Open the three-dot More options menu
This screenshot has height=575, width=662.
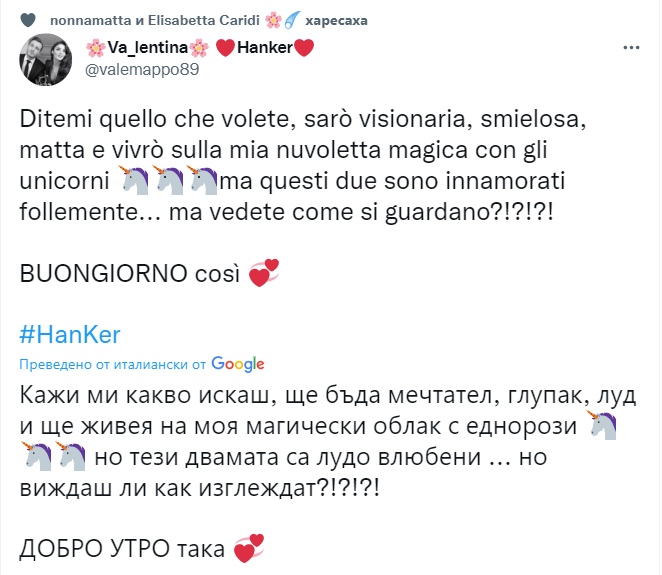(x=630, y=47)
